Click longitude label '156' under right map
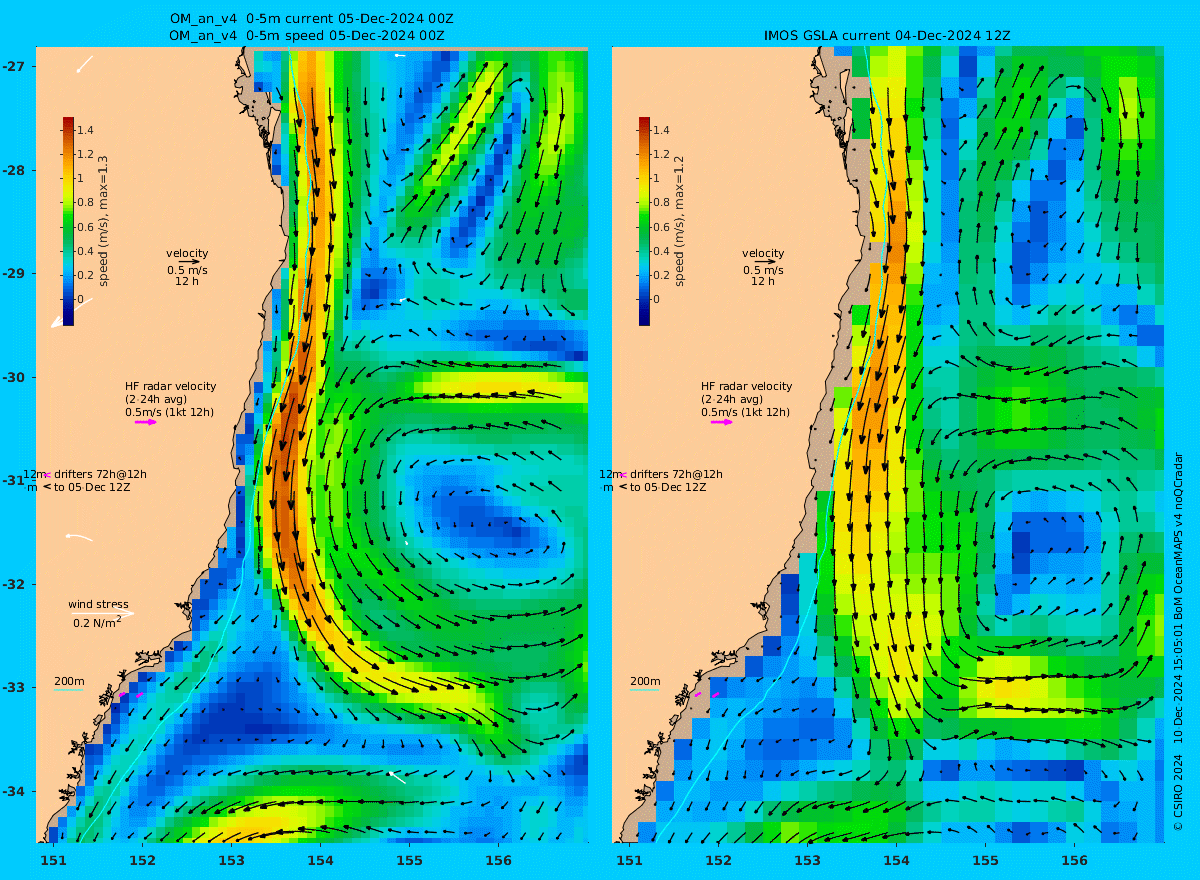 pyautogui.click(x=1074, y=860)
